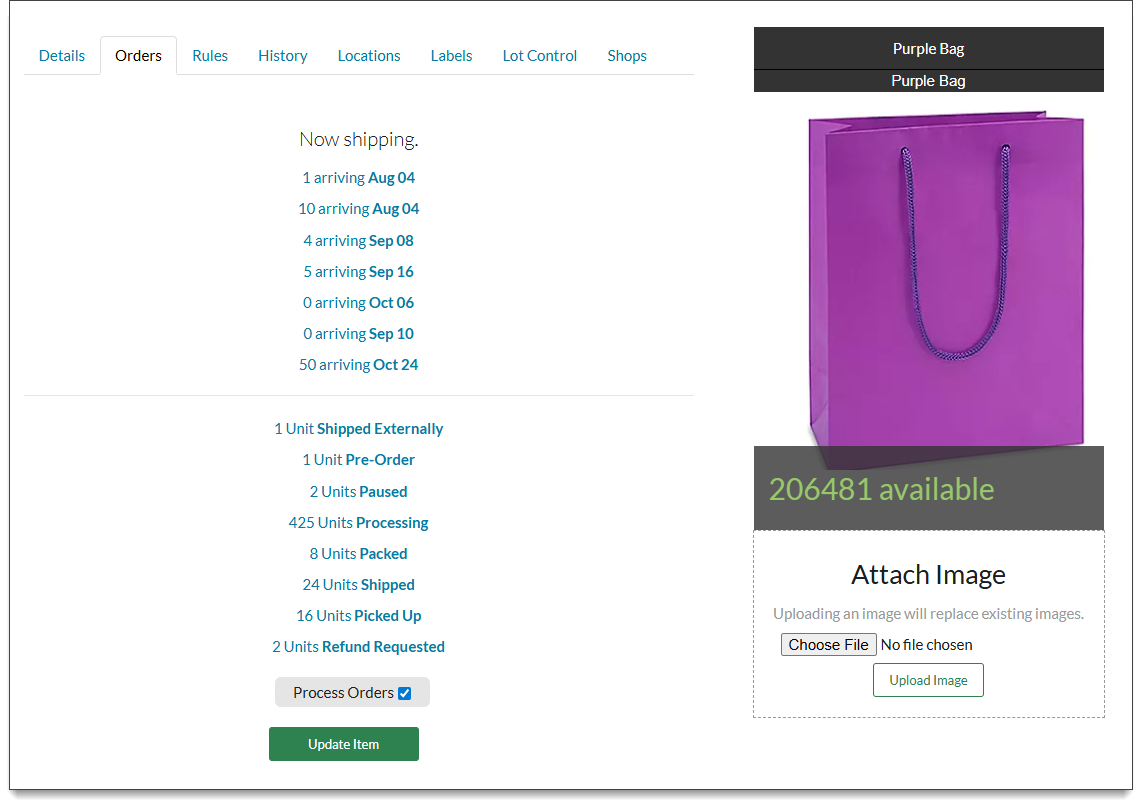This screenshot has width=1142, height=808.
Task: Open the Lot Control tab
Action: 539,56
